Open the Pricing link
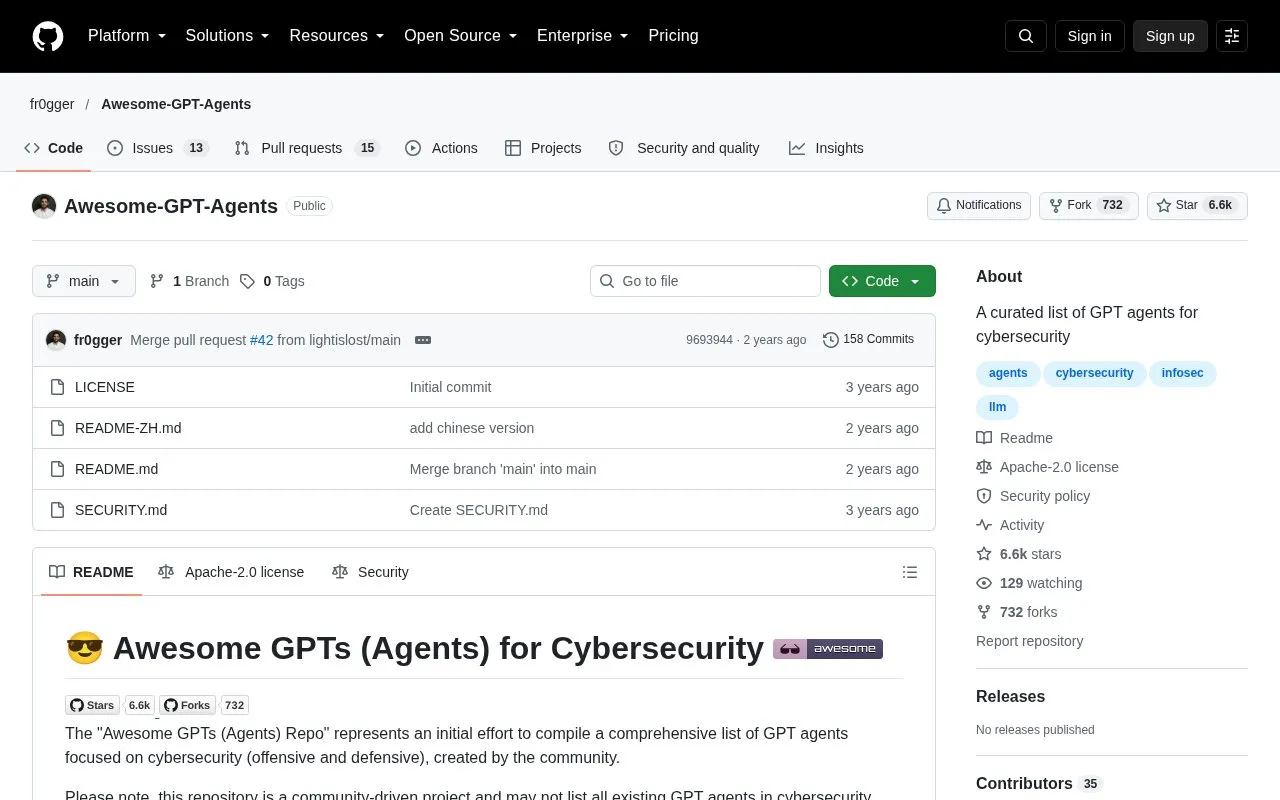The height and width of the screenshot is (800, 1280). click(673, 36)
